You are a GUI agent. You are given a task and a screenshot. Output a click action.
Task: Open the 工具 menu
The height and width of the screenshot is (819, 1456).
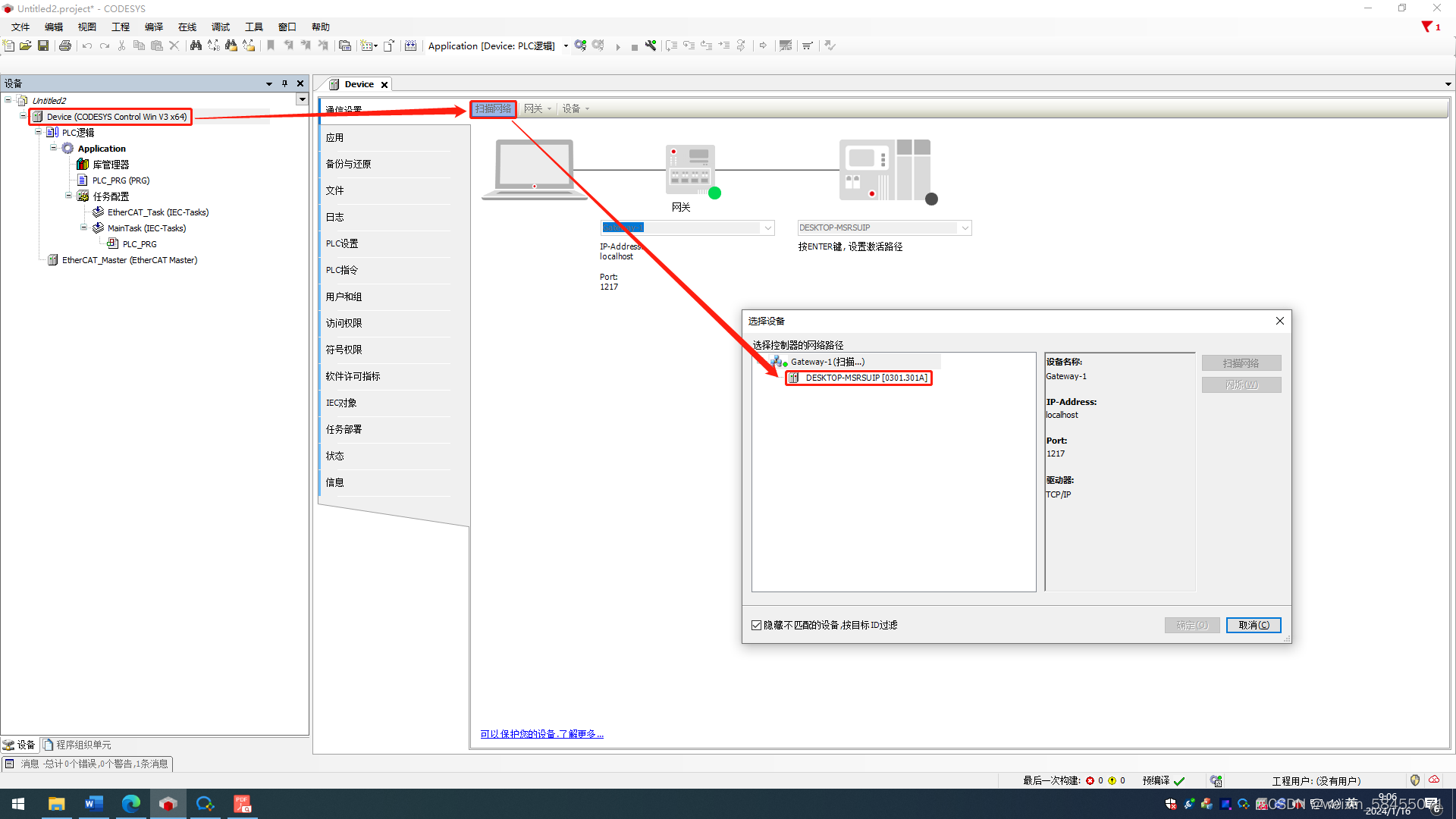tap(253, 27)
